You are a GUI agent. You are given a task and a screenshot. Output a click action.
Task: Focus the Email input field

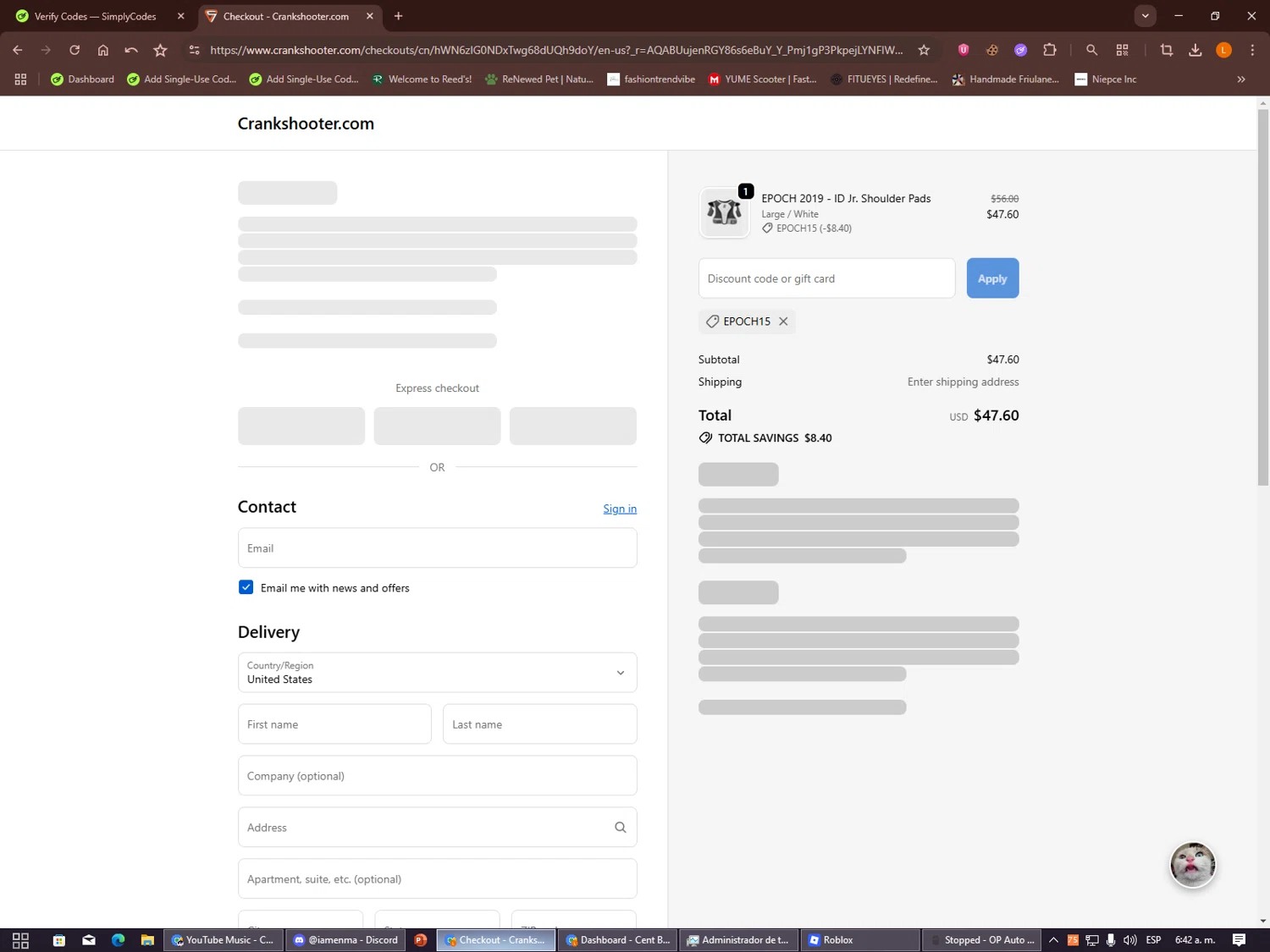[x=438, y=548]
